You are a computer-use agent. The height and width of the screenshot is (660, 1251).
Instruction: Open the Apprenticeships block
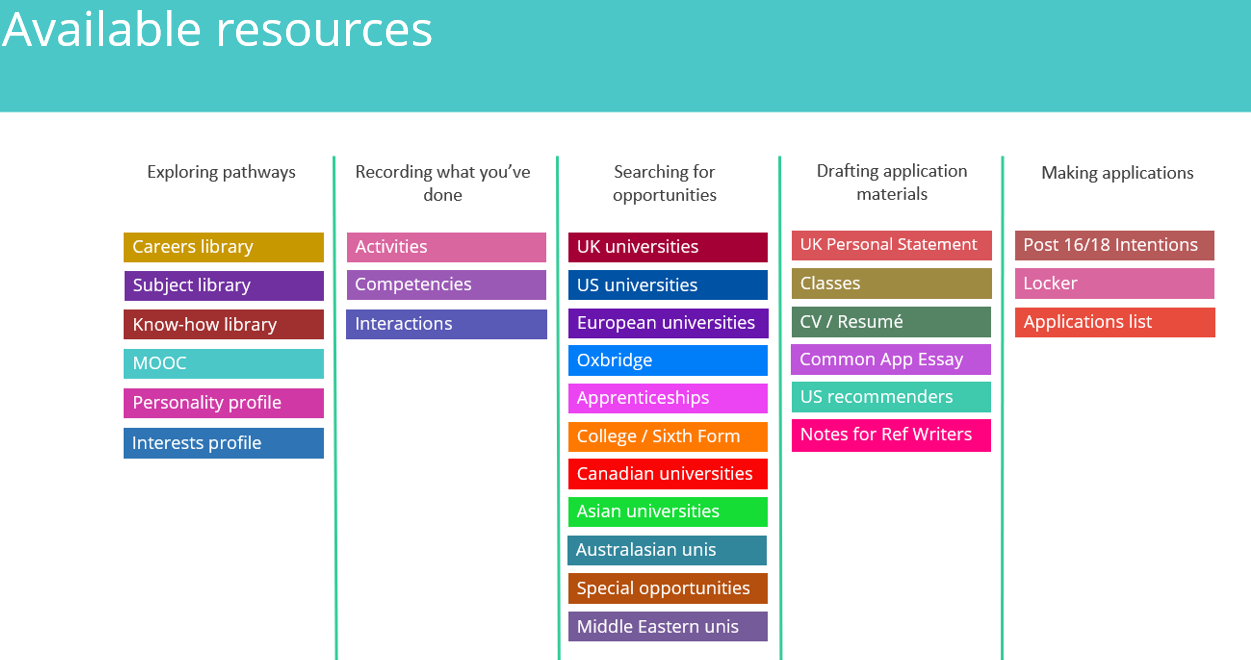click(x=668, y=398)
